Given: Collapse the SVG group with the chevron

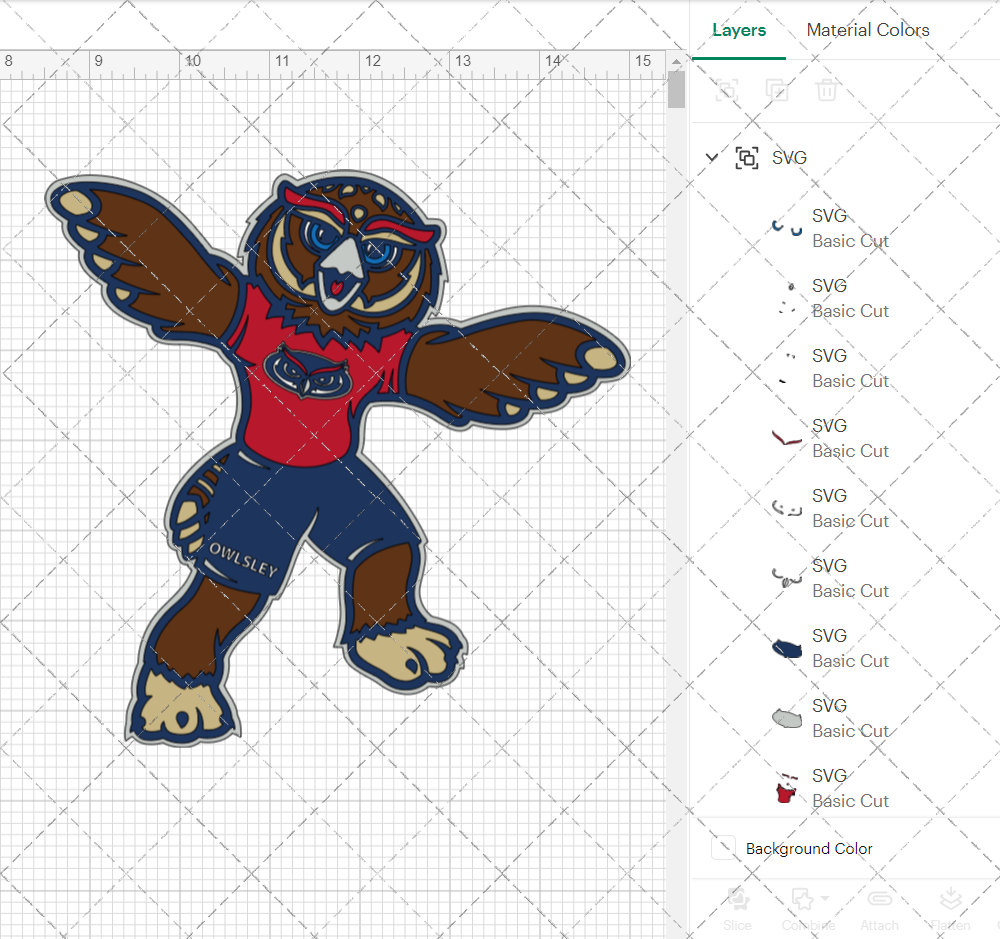Looking at the screenshot, I should tap(712, 157).
